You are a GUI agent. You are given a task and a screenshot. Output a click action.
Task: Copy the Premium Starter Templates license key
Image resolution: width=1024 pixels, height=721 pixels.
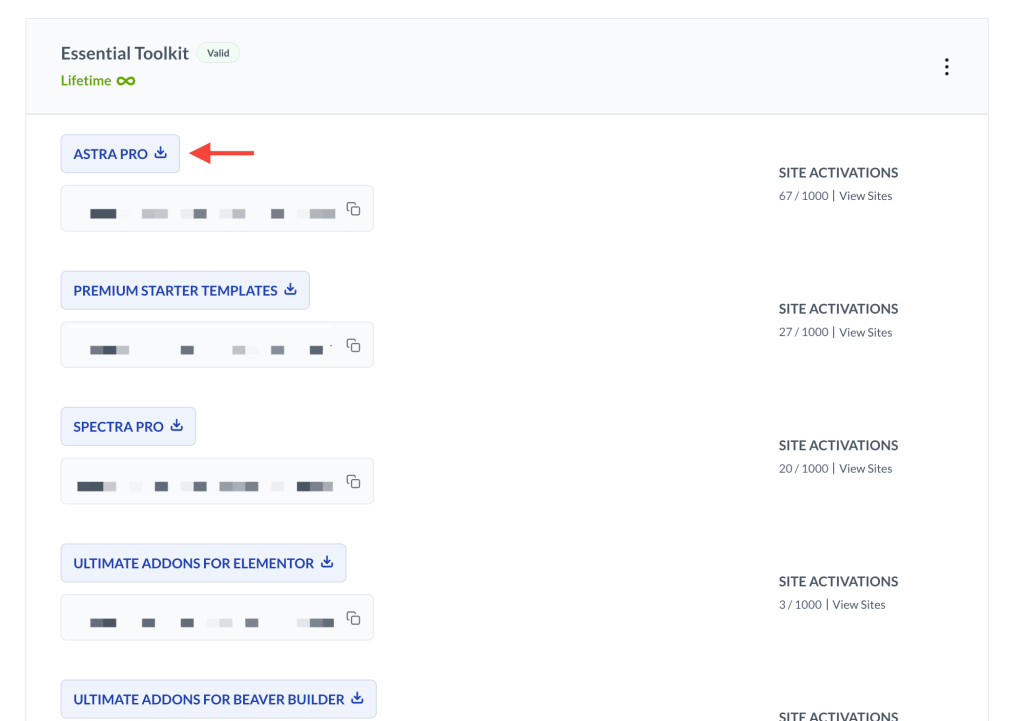click(x=353, y=343)
